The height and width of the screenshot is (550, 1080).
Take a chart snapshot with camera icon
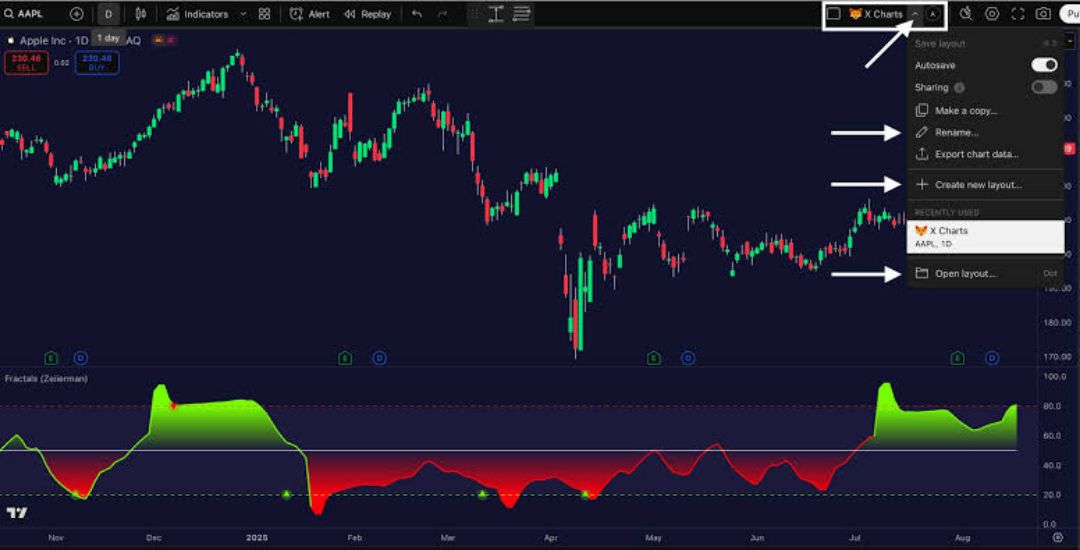(x=1043, y=14)
